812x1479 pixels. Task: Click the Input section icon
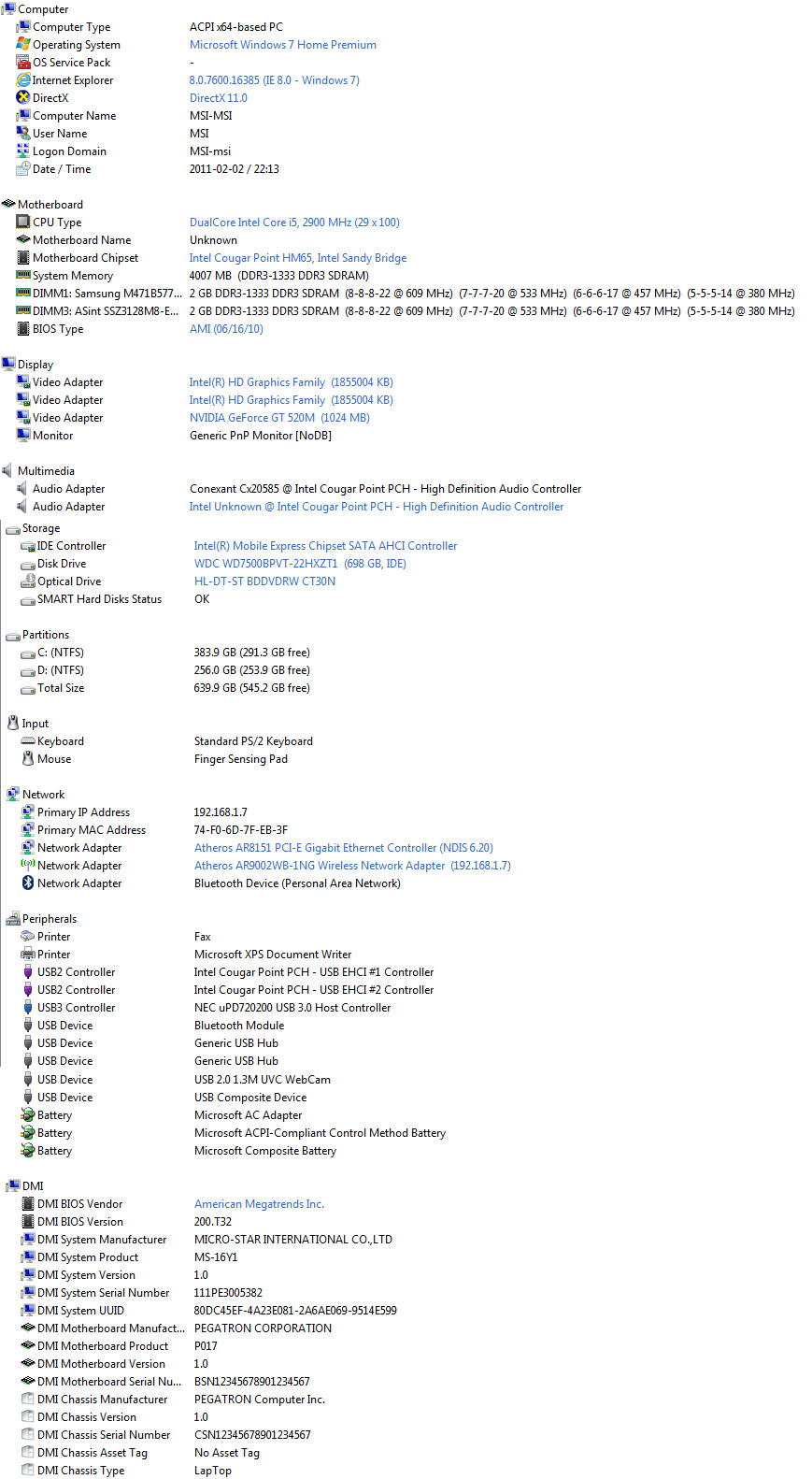click(x=13, y=724)
